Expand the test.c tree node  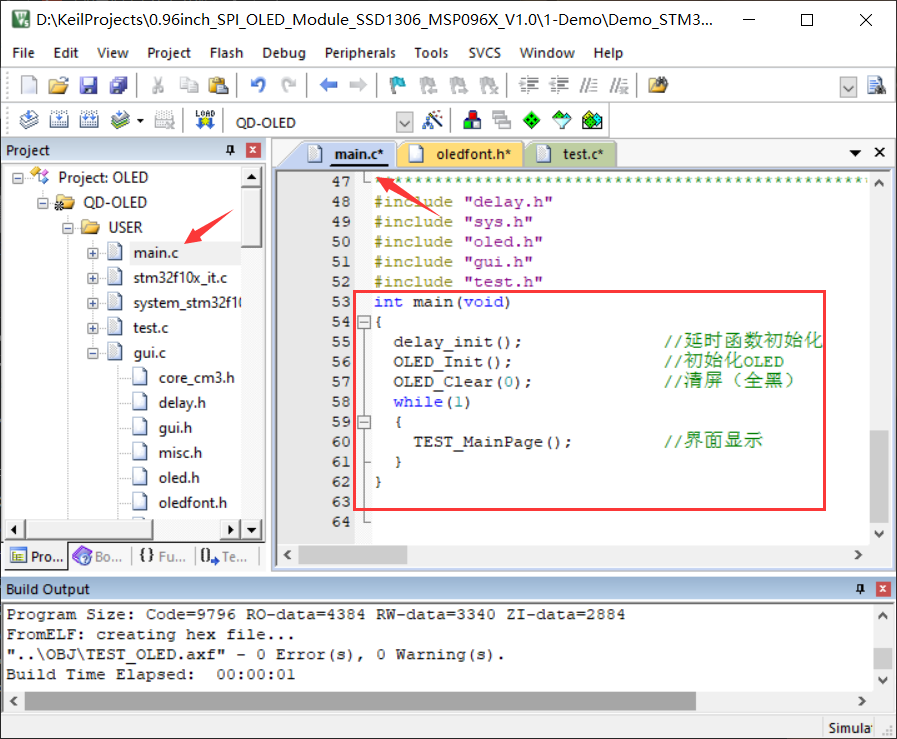[x=93, y=328]
